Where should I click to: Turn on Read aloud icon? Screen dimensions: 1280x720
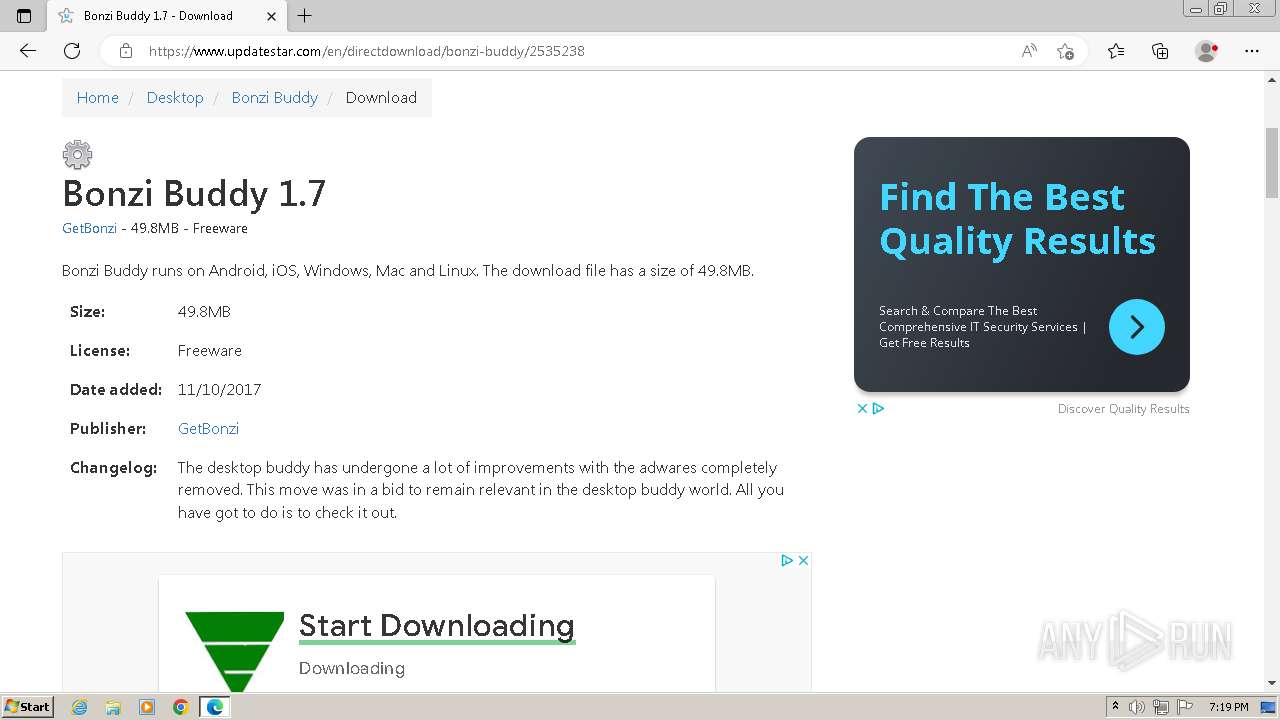click(x=1029, y=51)
